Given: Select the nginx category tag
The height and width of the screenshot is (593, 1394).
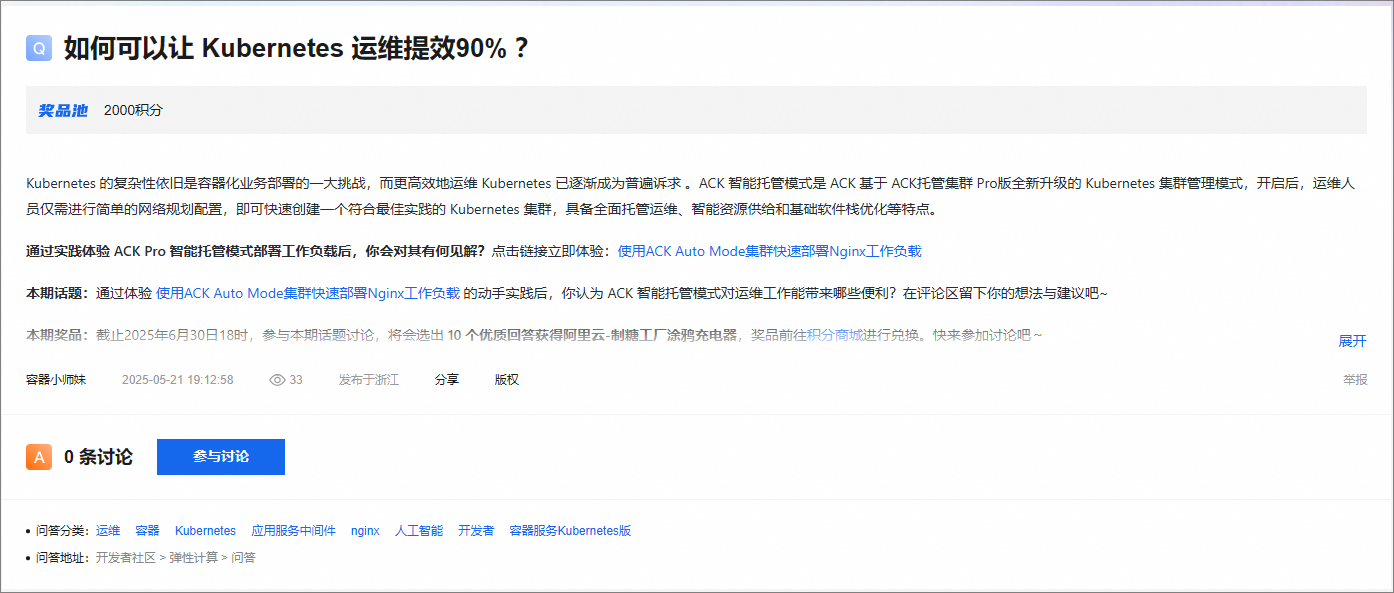Looking at the screenshot, I should coord(365,531).
